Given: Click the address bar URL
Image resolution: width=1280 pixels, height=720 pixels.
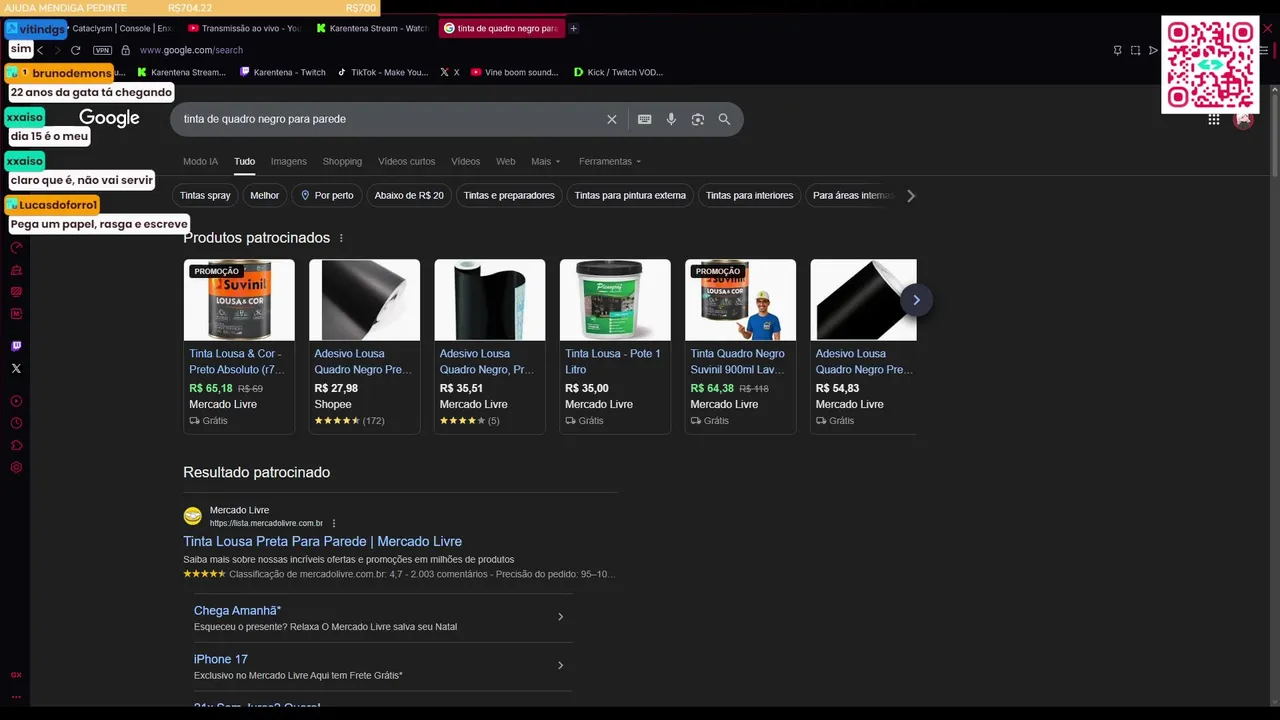Looking at the screenshot, I should pos(191,50).
